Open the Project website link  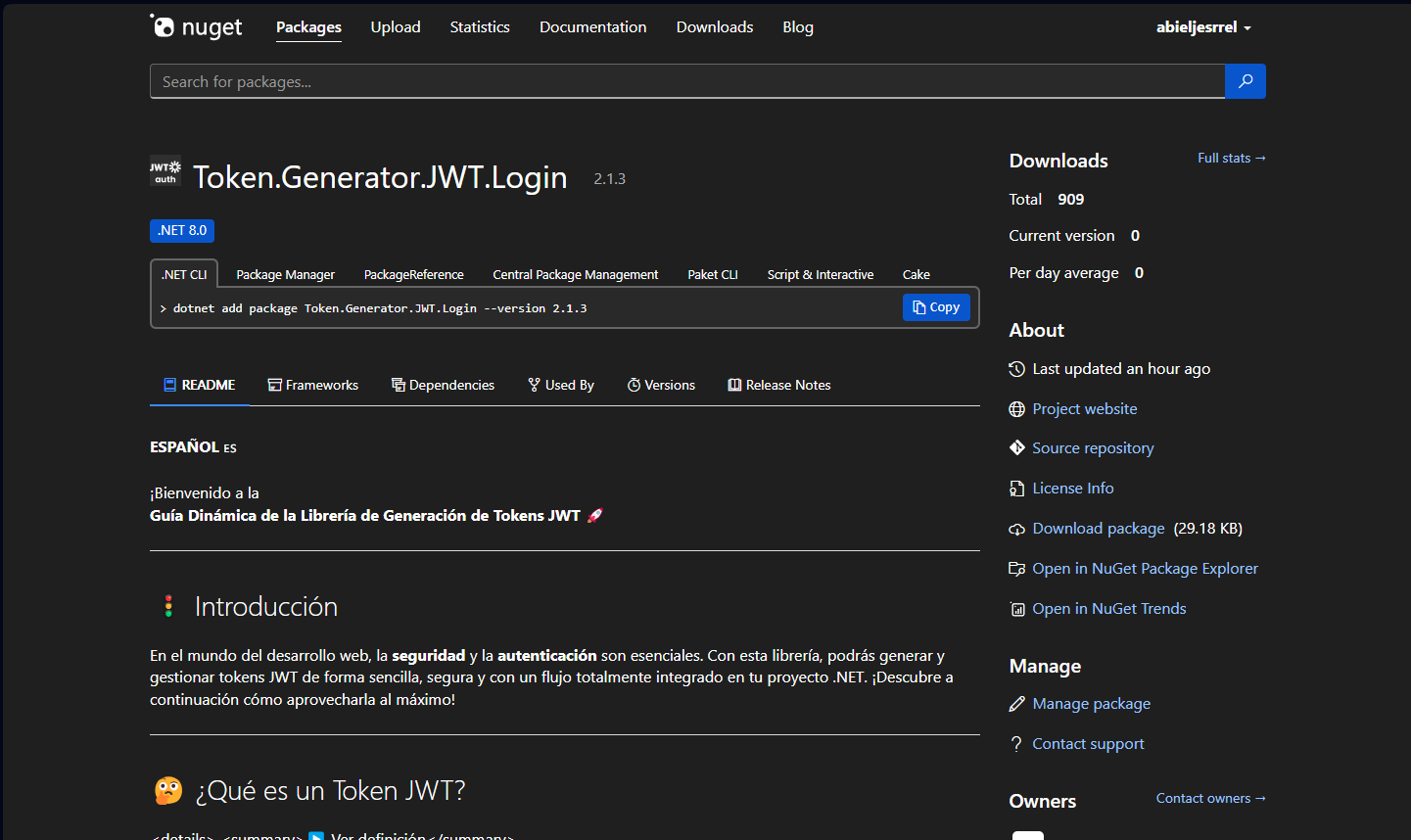coord(1084,409)
